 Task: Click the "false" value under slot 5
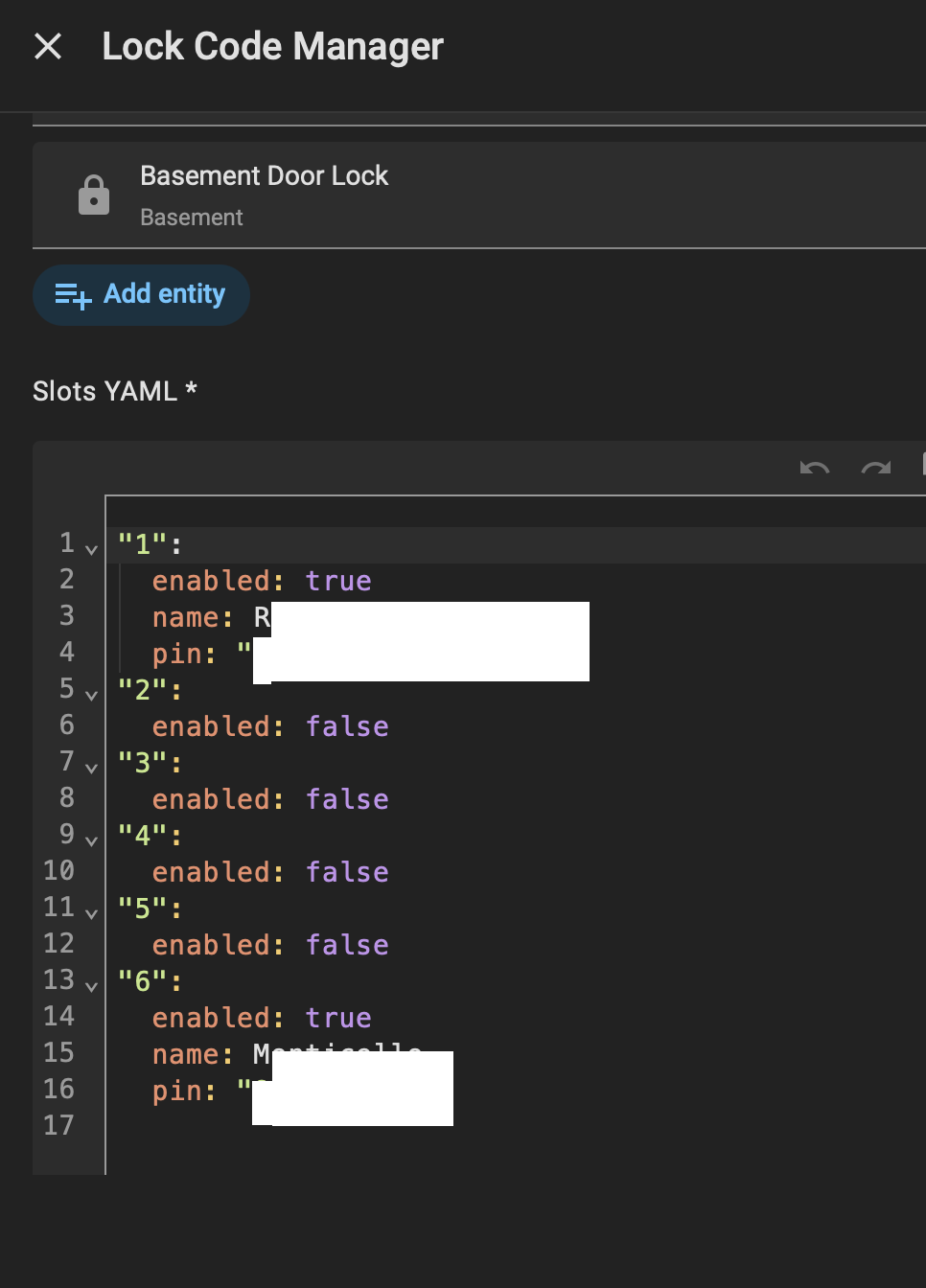click(347, 945)
